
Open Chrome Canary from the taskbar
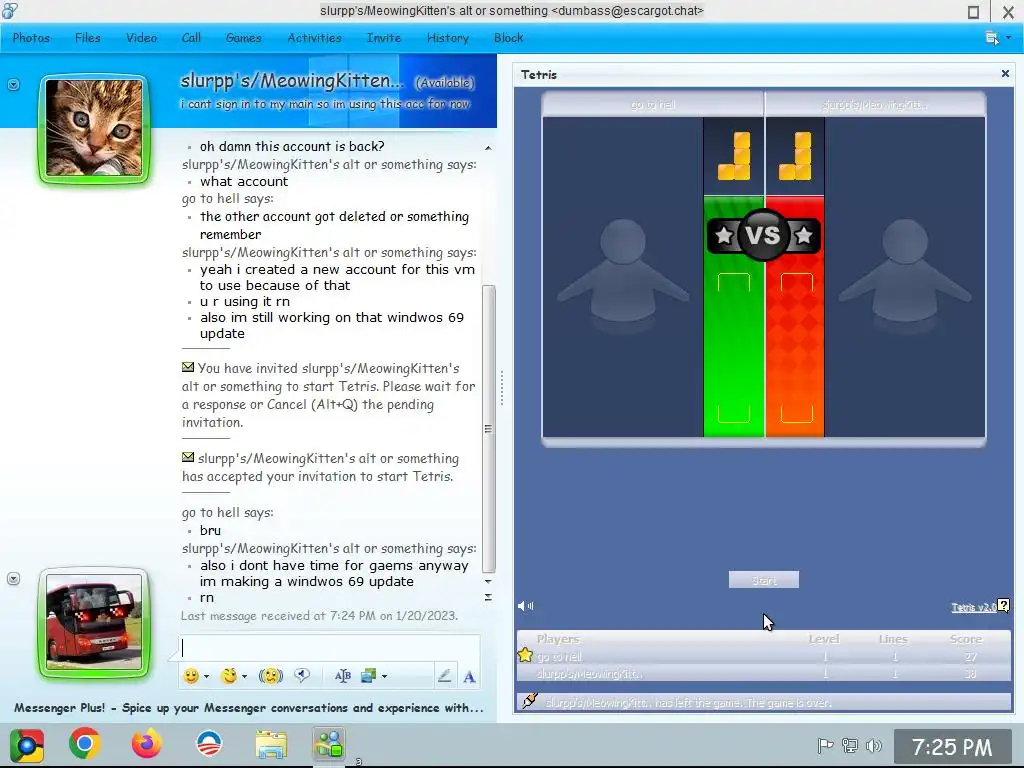pyautogui.click(x=27, y=745)
